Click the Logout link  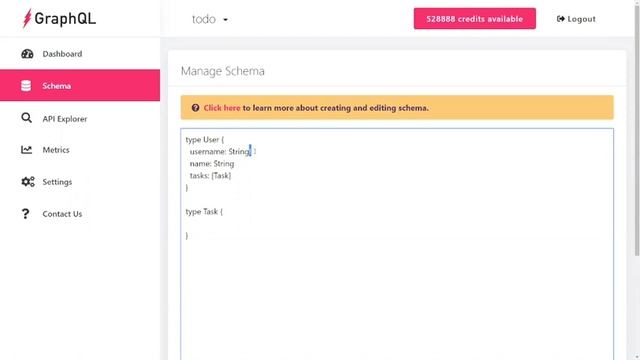[576, 19]
